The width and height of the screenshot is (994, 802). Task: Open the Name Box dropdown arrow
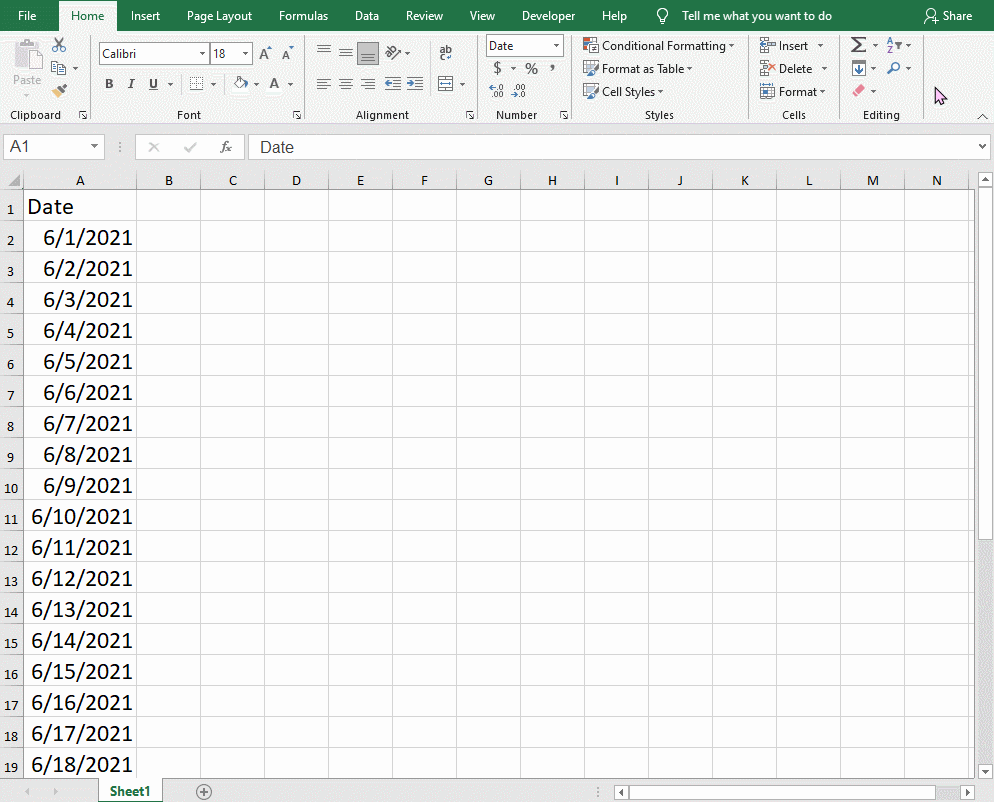94,146
